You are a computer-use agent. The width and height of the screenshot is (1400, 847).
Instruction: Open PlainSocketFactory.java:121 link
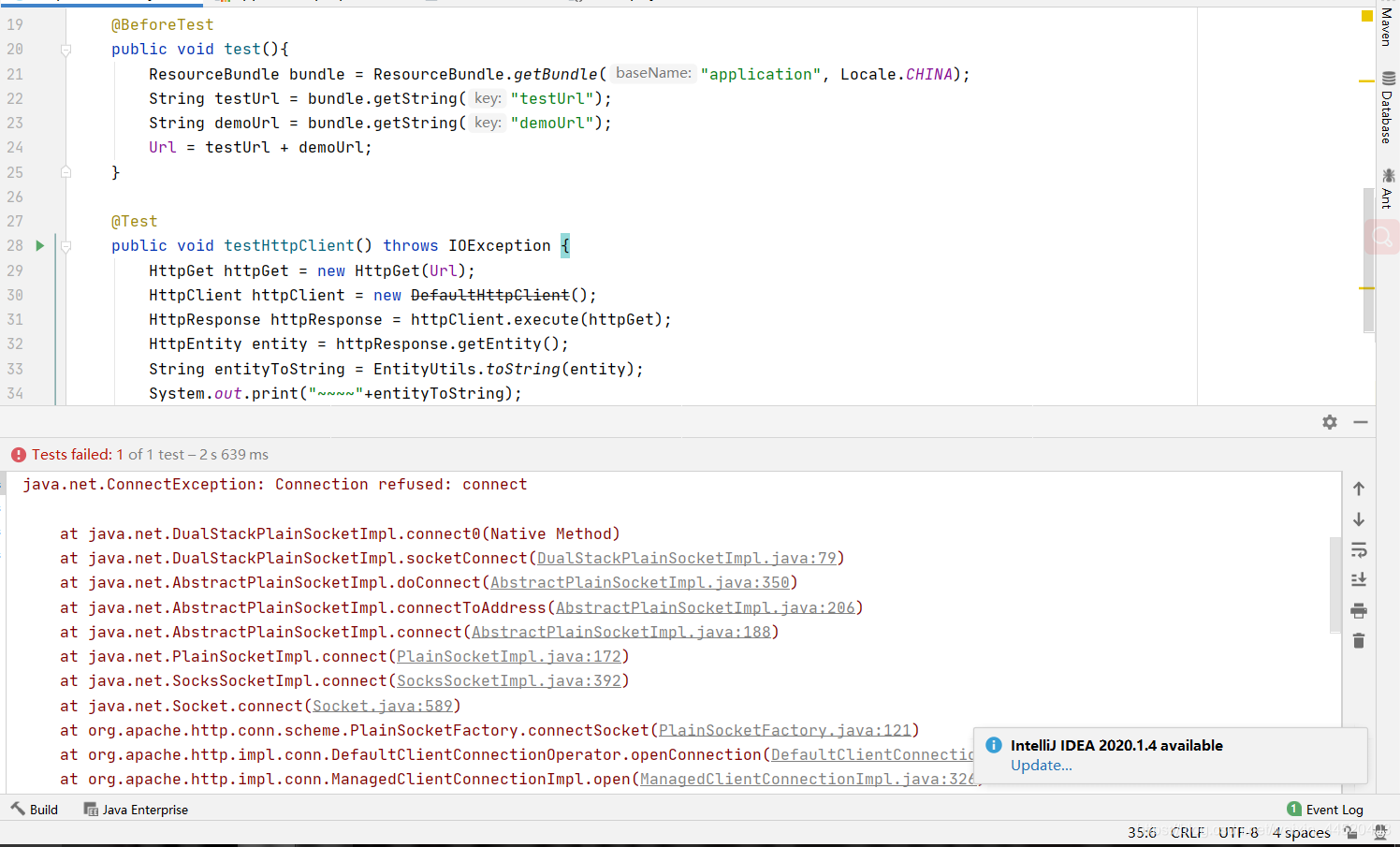[x=785, y=731]
